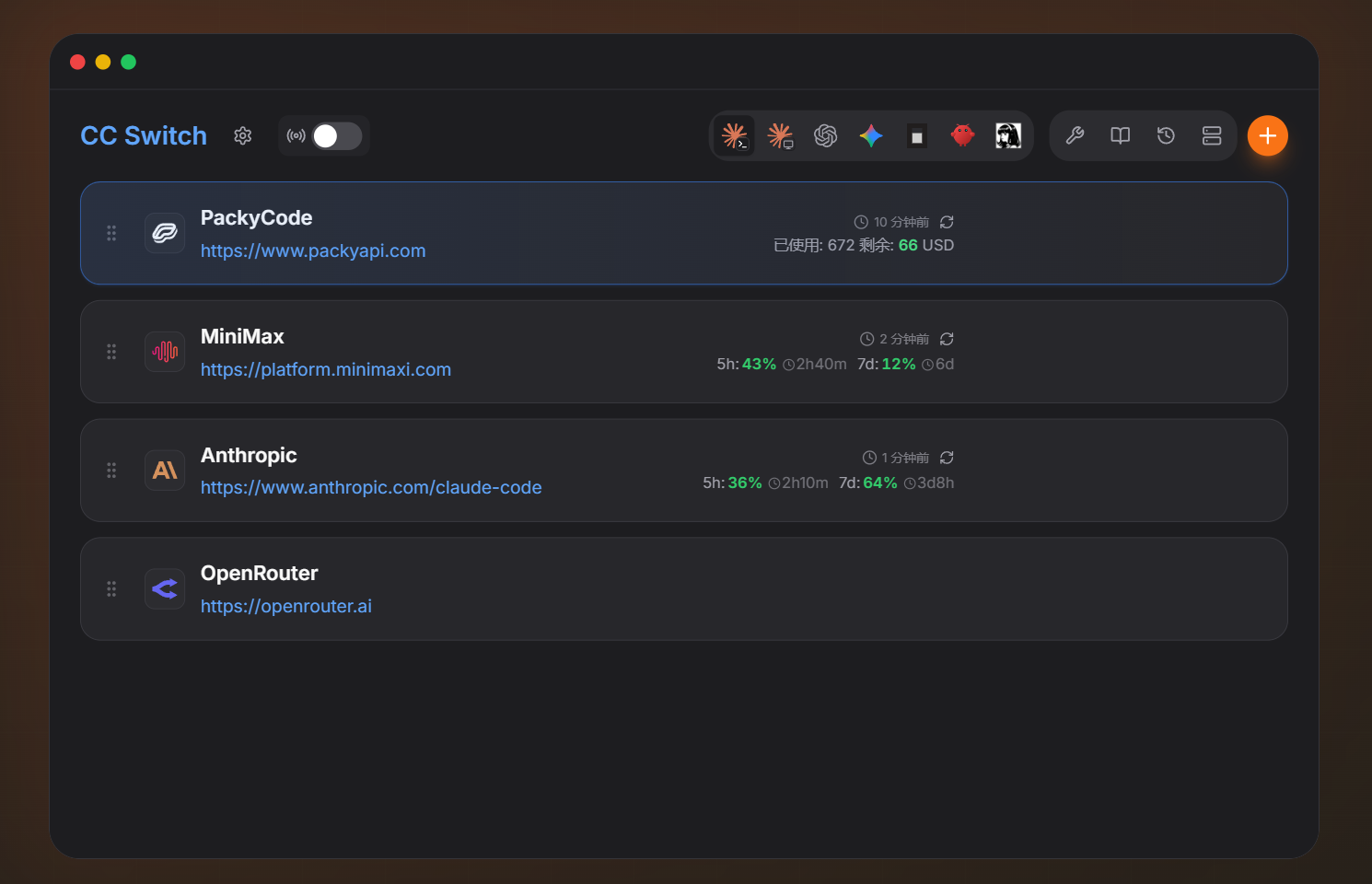Open the https://platform.minimaxi.com link

pos(326,369)
